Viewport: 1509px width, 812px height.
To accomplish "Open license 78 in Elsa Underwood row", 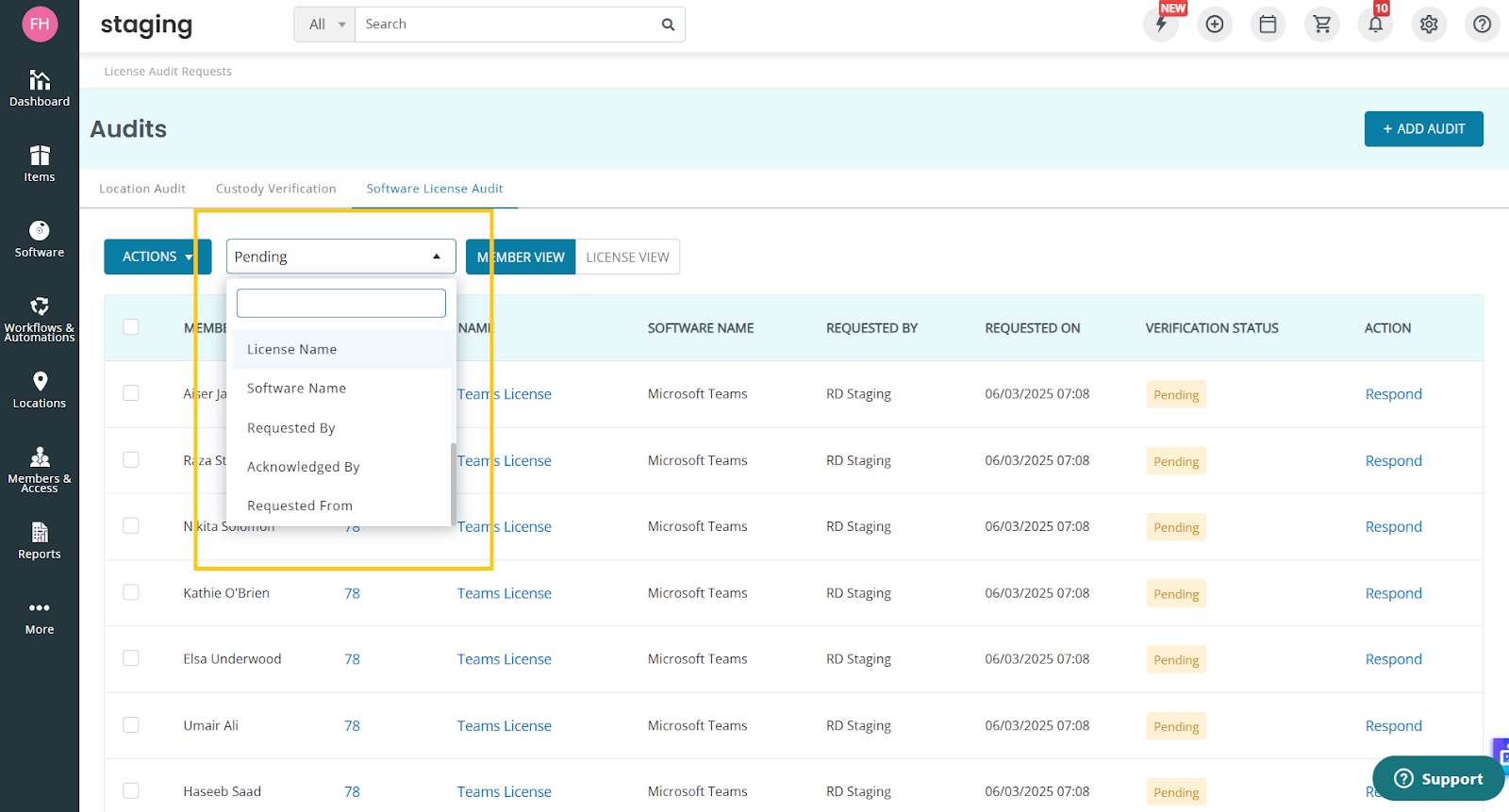I will point(352,659).
